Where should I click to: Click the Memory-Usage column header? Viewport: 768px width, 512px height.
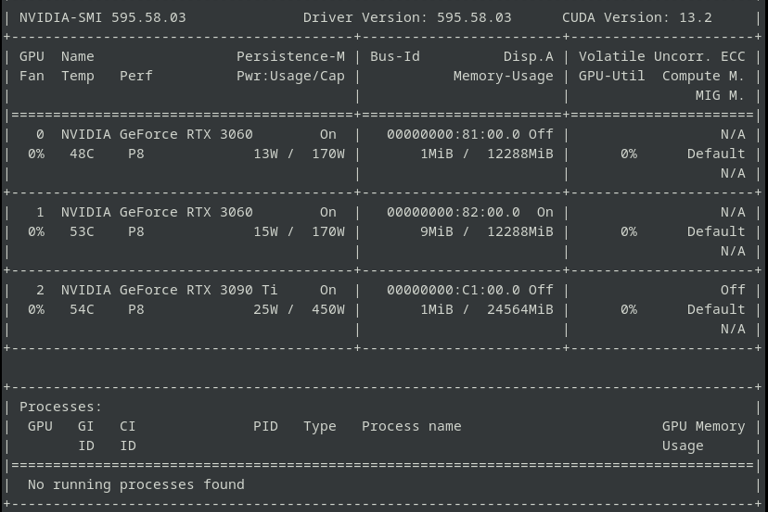pyautogui.click(x=503, y=76)
